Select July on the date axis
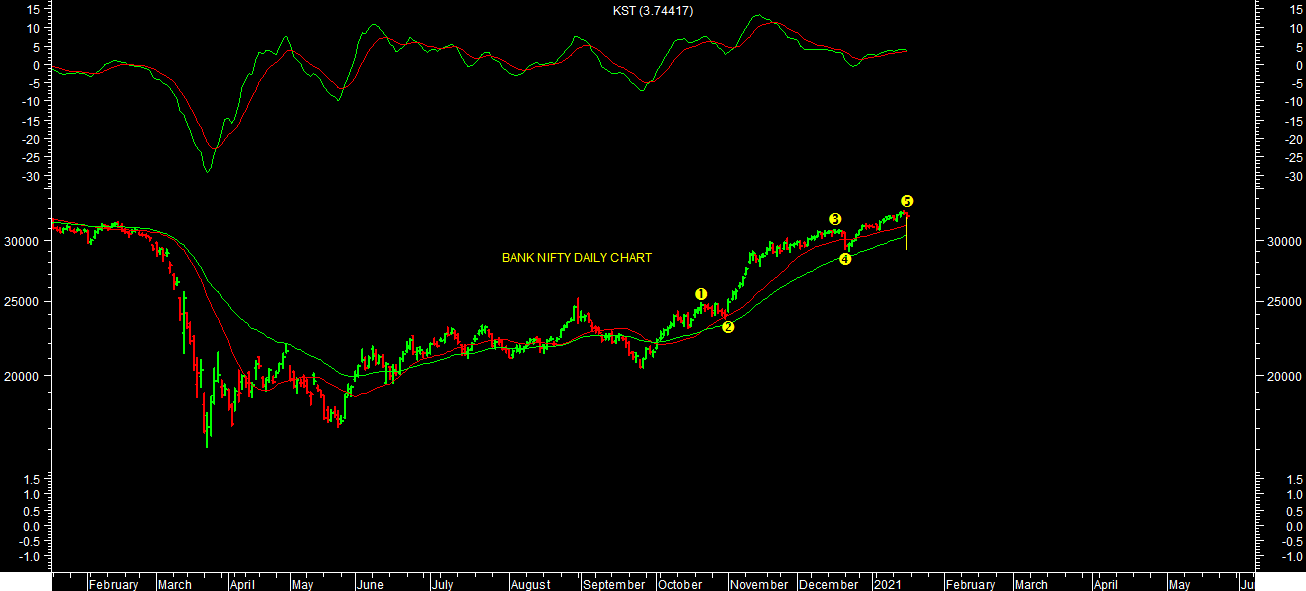The height and width of the screenshot is (591, 1306). click(x=443, y=585)
